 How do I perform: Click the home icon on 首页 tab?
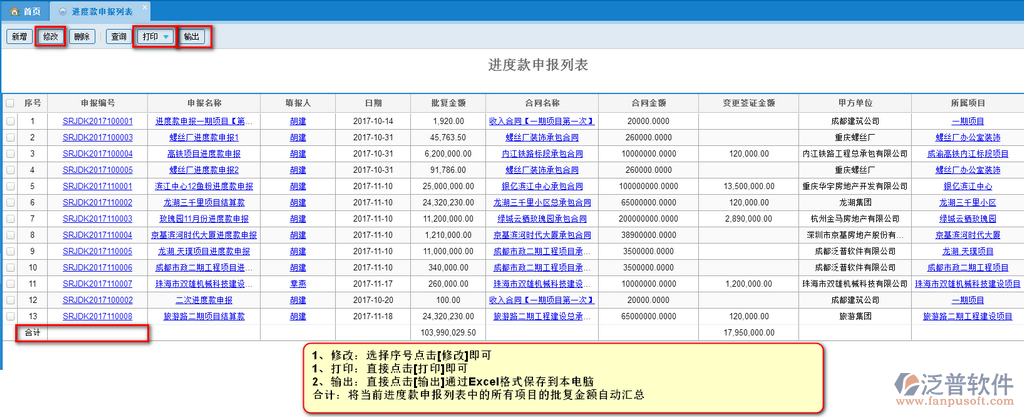[x=13, y=9]
